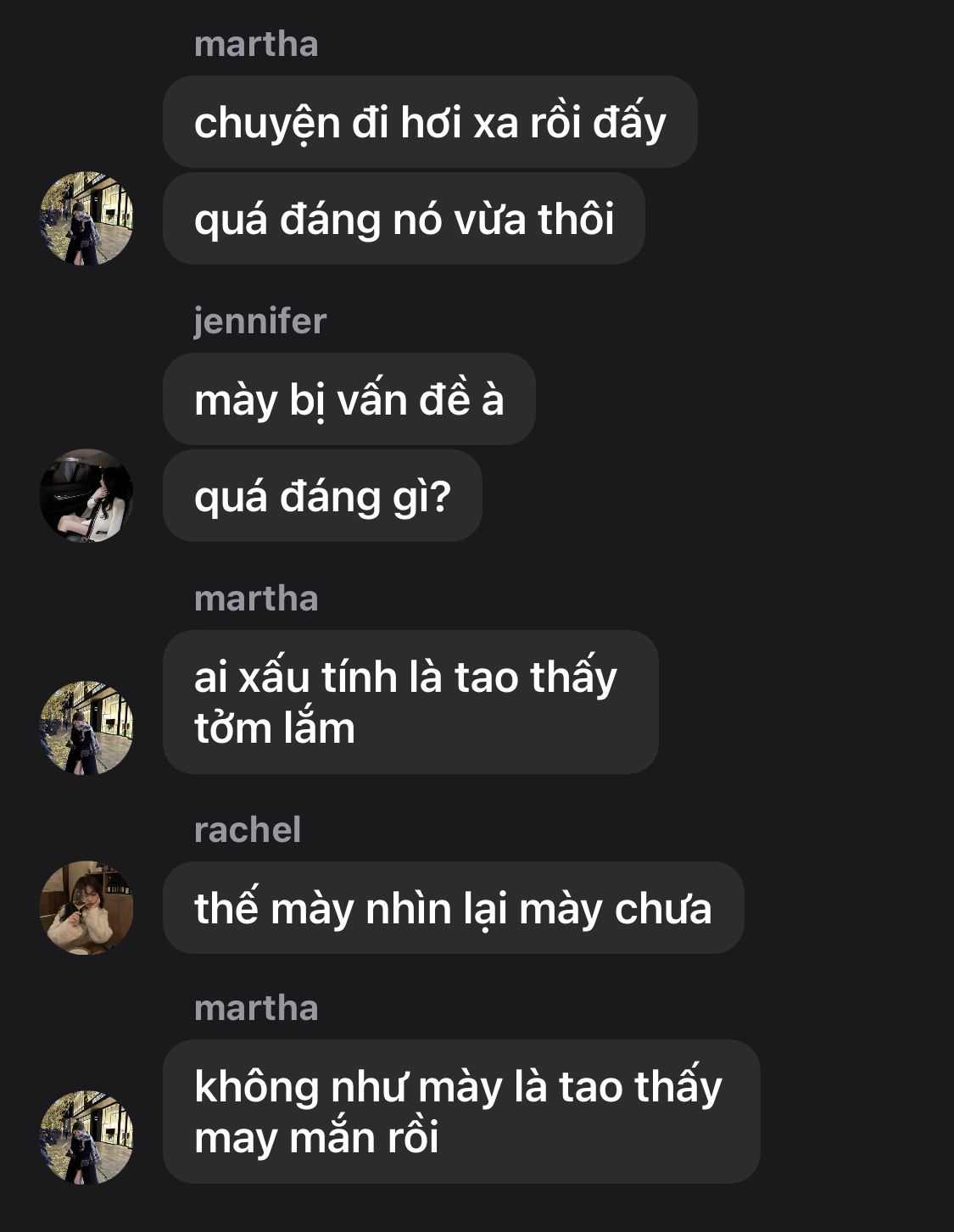
Task: Tap 'may mắn rồi' line in last bubble
Action: 316,1138
